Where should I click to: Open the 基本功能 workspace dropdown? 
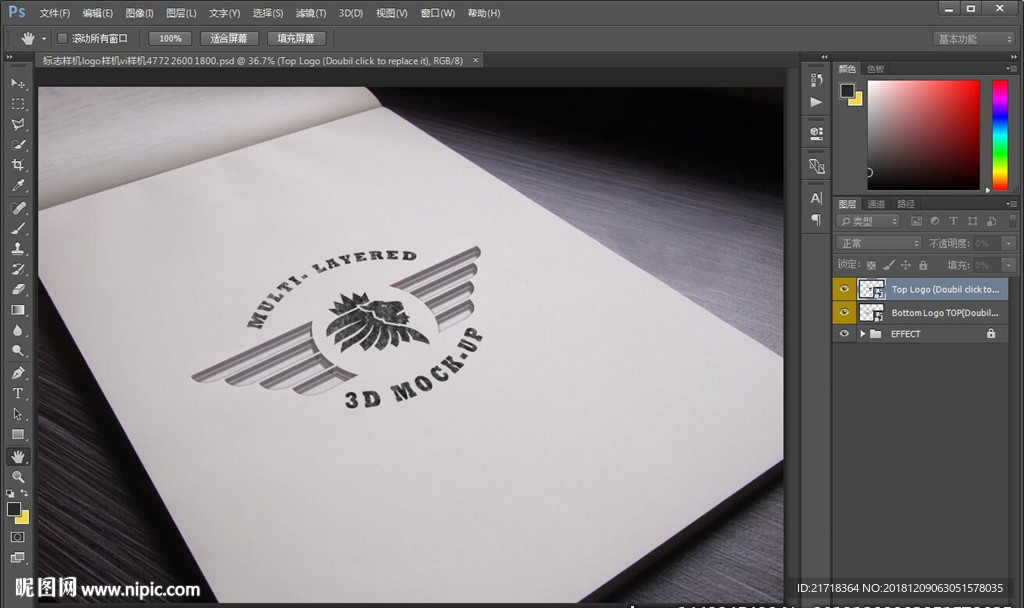(973, 39)
